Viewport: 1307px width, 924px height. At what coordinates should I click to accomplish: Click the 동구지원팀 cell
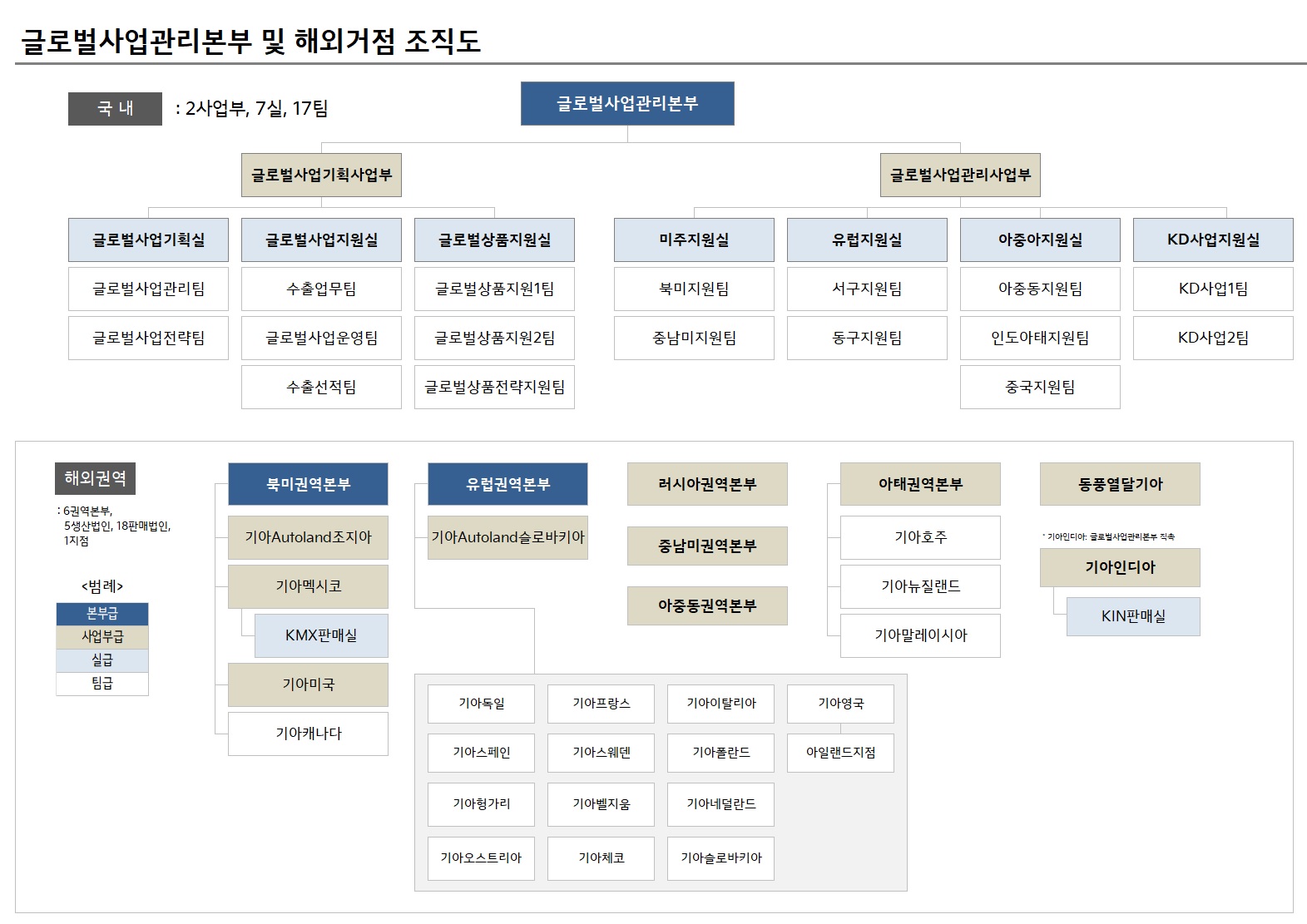click(x=867, y=338)
